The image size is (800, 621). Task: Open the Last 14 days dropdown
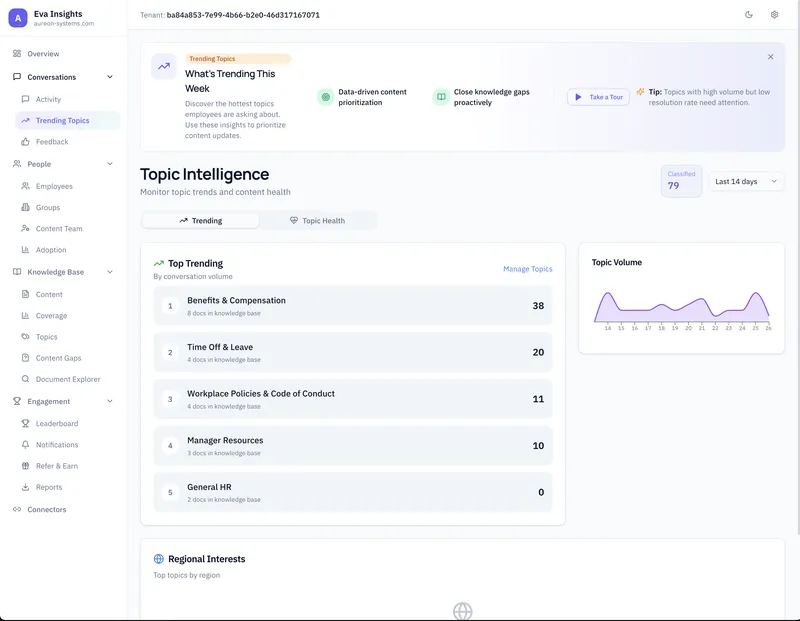point(746,182)
